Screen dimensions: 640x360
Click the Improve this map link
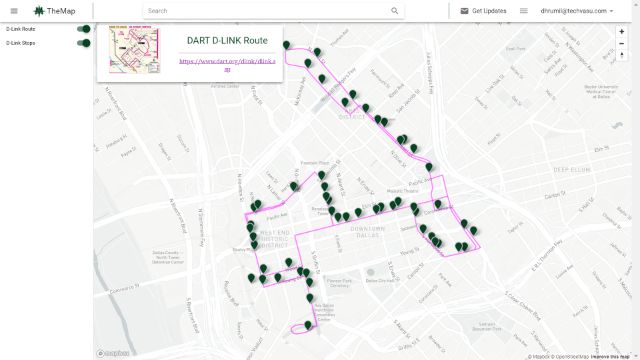click(610, 357)
